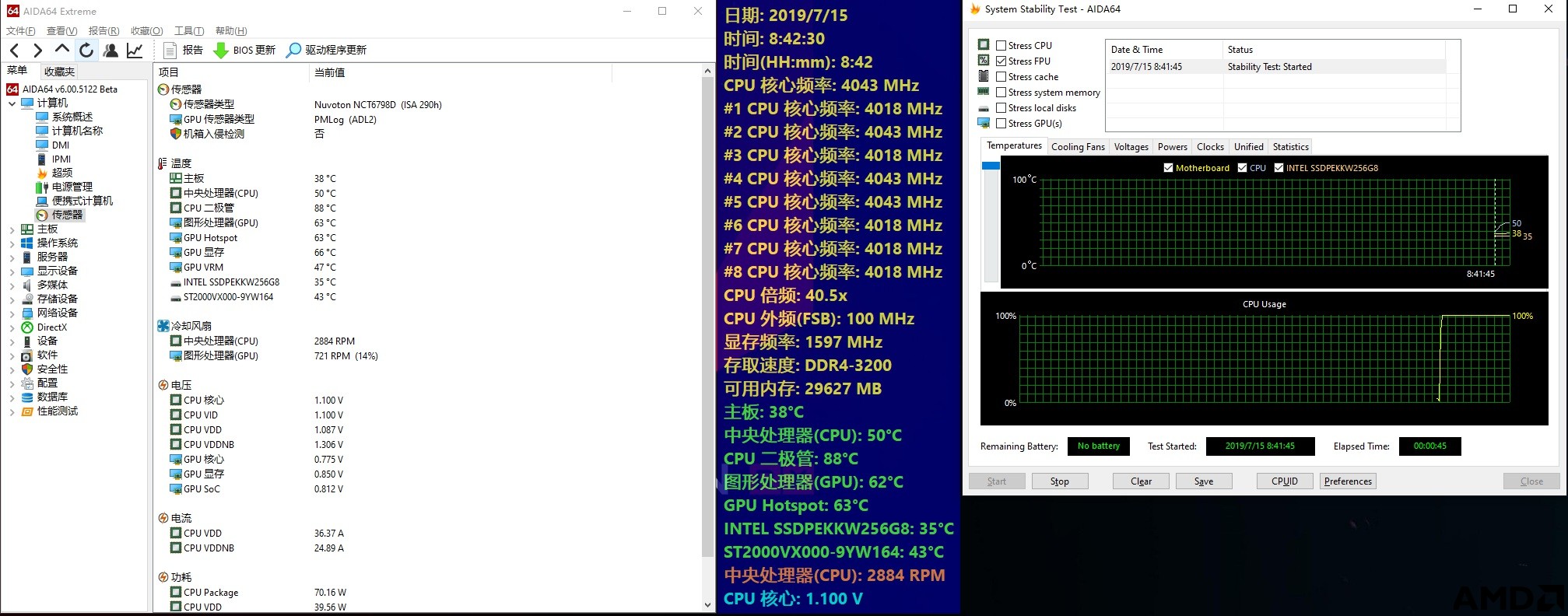This screenshot has width=1568, height=616.
Task: Expand the 服务器 tree node
Action: [x=12, y=257]
